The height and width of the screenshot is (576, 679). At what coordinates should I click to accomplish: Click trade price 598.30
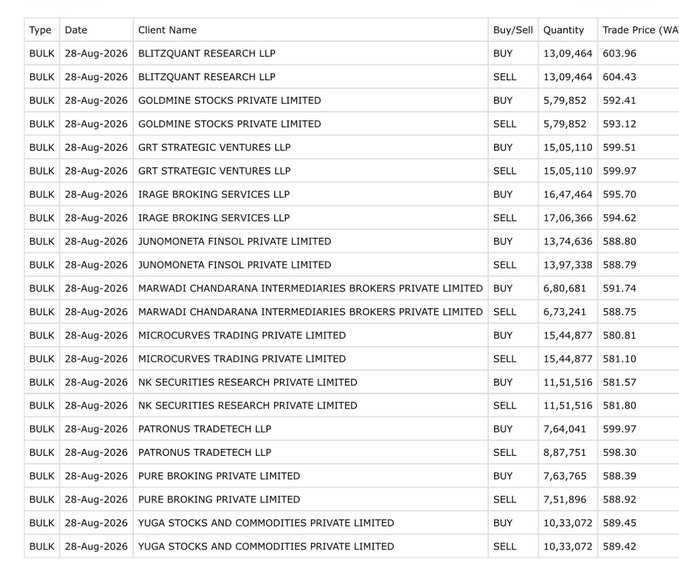coord(620,452)
